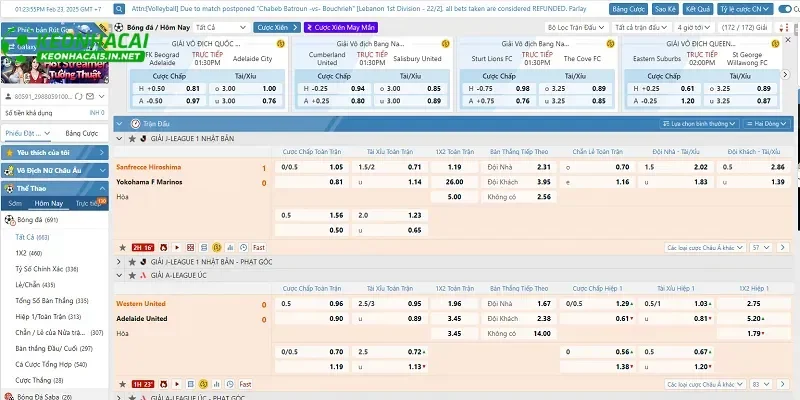
Task: Click the clock icon beside Trận Đấu
Action: (x=133, y=124)
